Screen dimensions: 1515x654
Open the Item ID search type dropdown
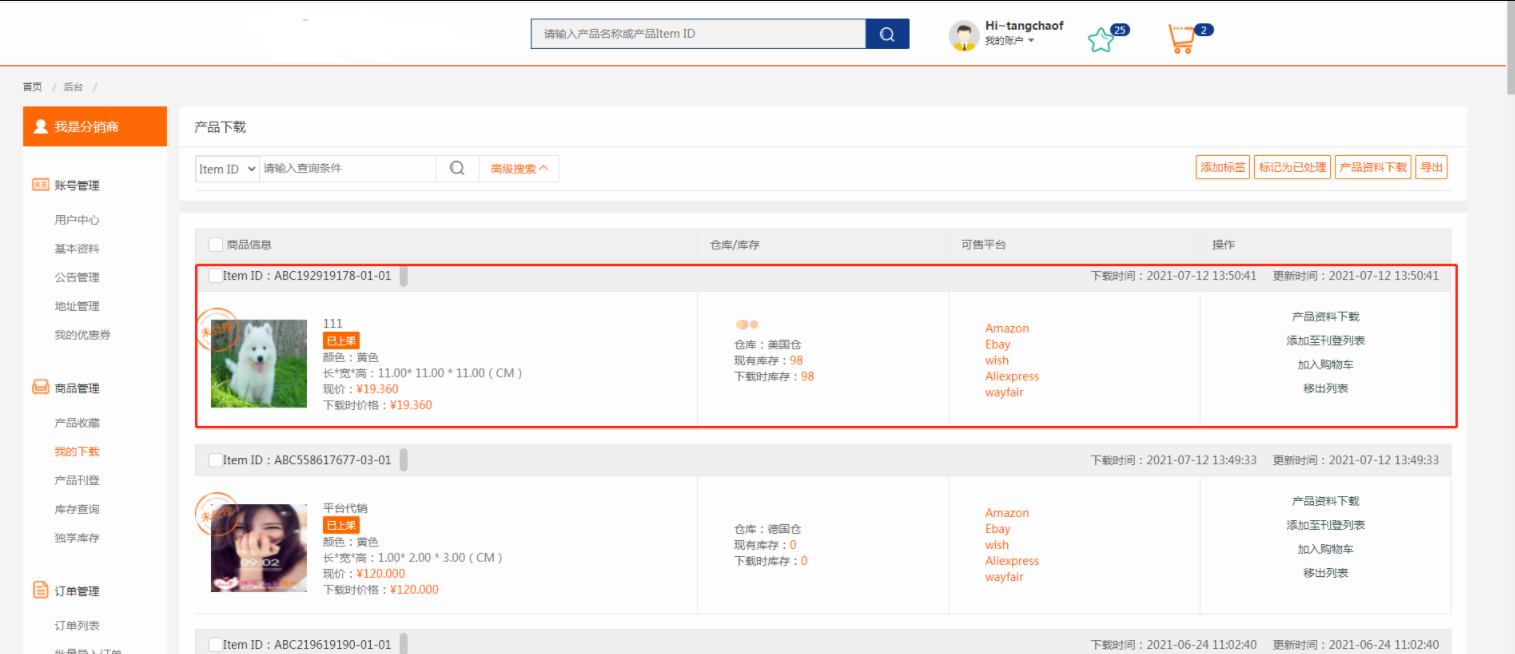coord(227,169)
